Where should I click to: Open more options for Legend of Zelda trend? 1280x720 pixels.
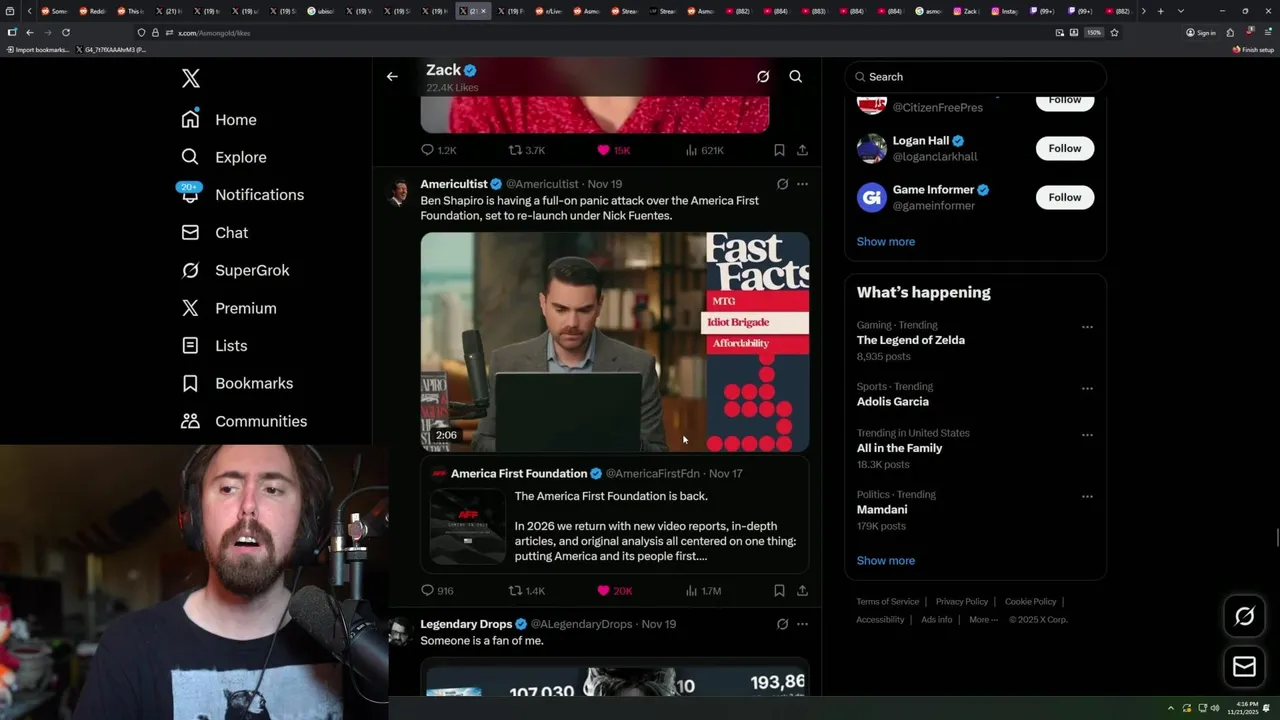point(1087,327)
